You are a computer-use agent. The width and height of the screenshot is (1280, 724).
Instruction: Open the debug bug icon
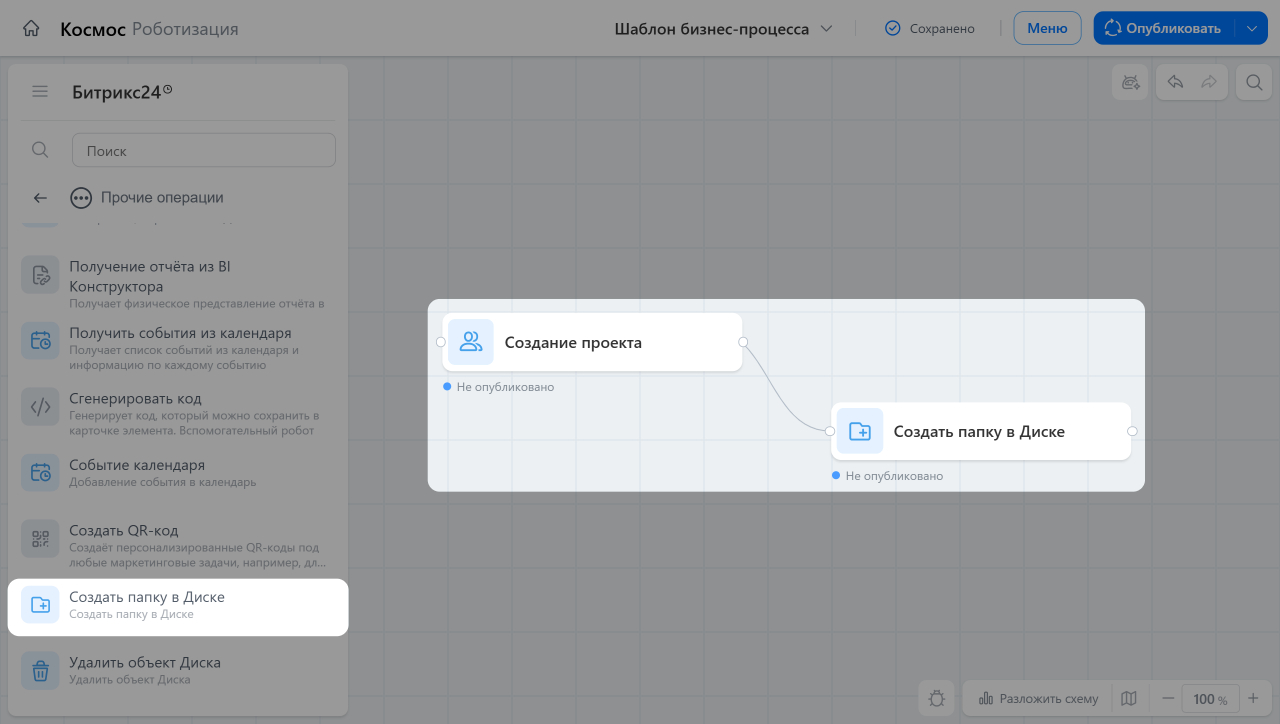(x=937, y=698)
